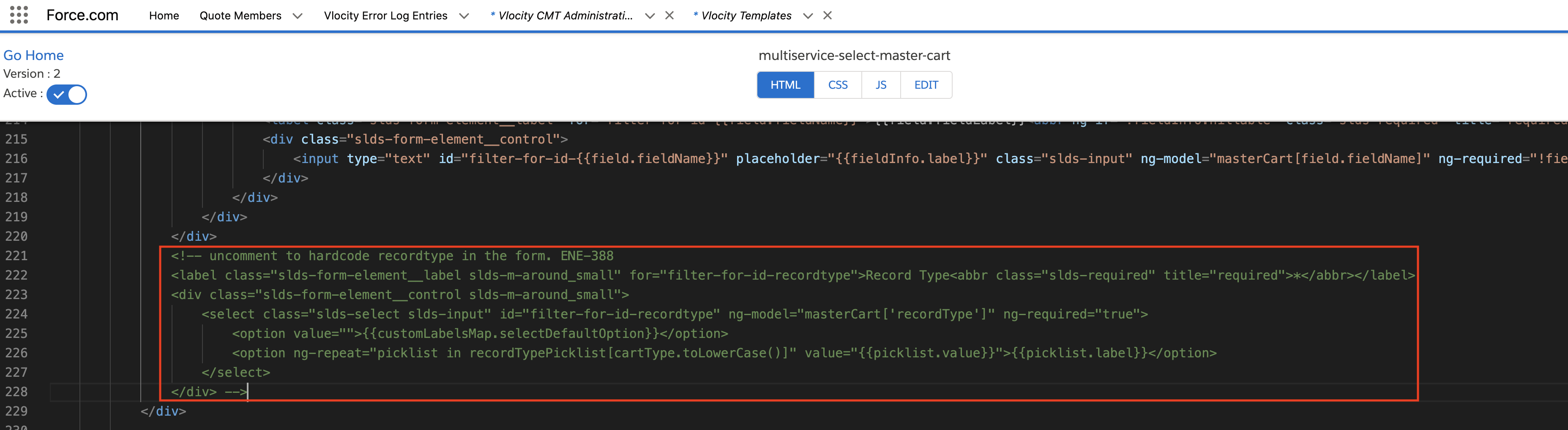1568x430 pixels.
Task: Go to the Home tab
Action: click(164, 16)
